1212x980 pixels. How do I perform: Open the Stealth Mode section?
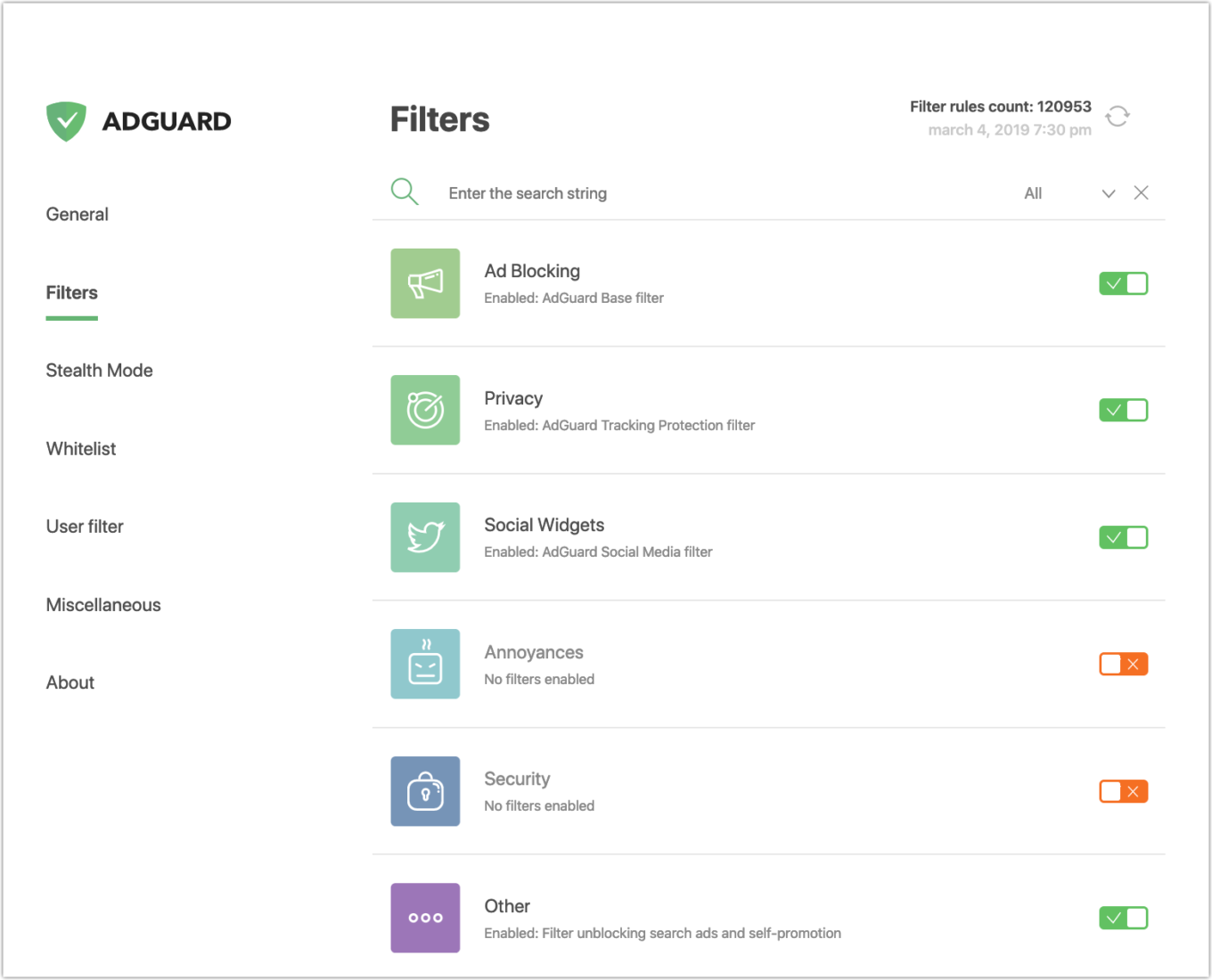coord(99,371)
